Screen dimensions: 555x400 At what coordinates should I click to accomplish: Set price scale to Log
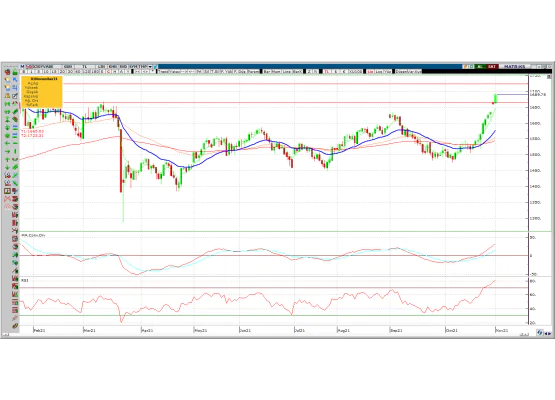(x=379, y=71)
